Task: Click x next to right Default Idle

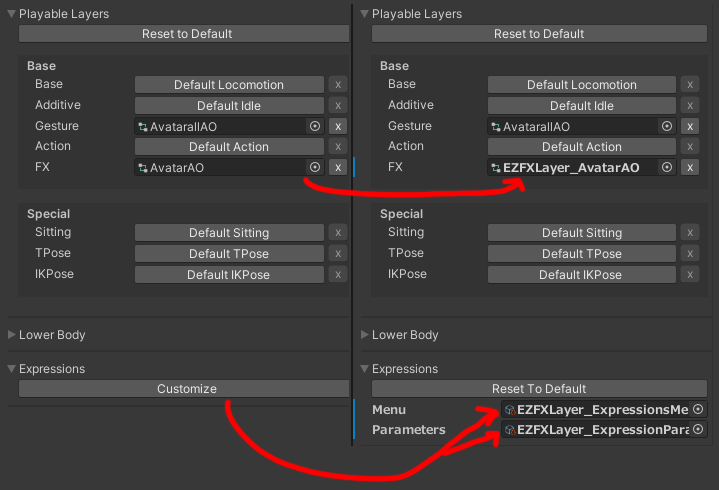Action: point(690,106)
